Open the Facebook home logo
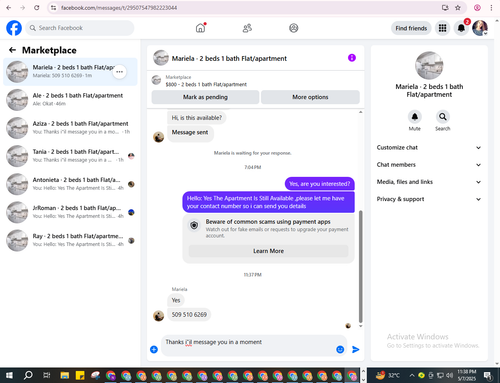The image size is (500, 383). (14, 28)
